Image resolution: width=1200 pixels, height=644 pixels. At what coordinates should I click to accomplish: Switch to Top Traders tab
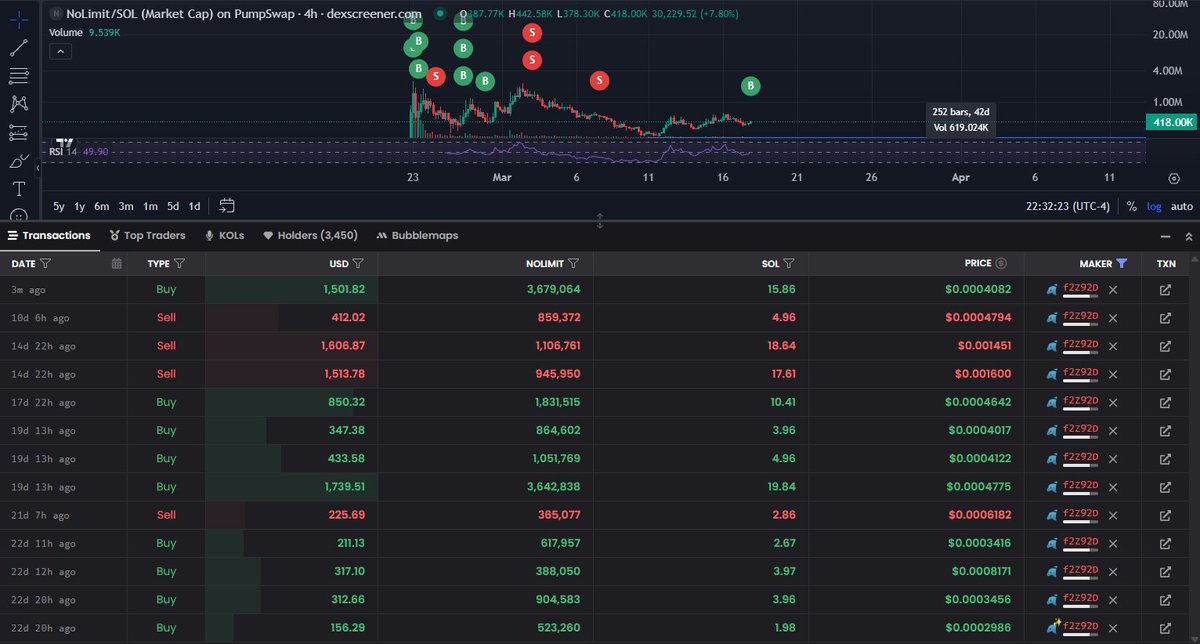coord(147,236)
